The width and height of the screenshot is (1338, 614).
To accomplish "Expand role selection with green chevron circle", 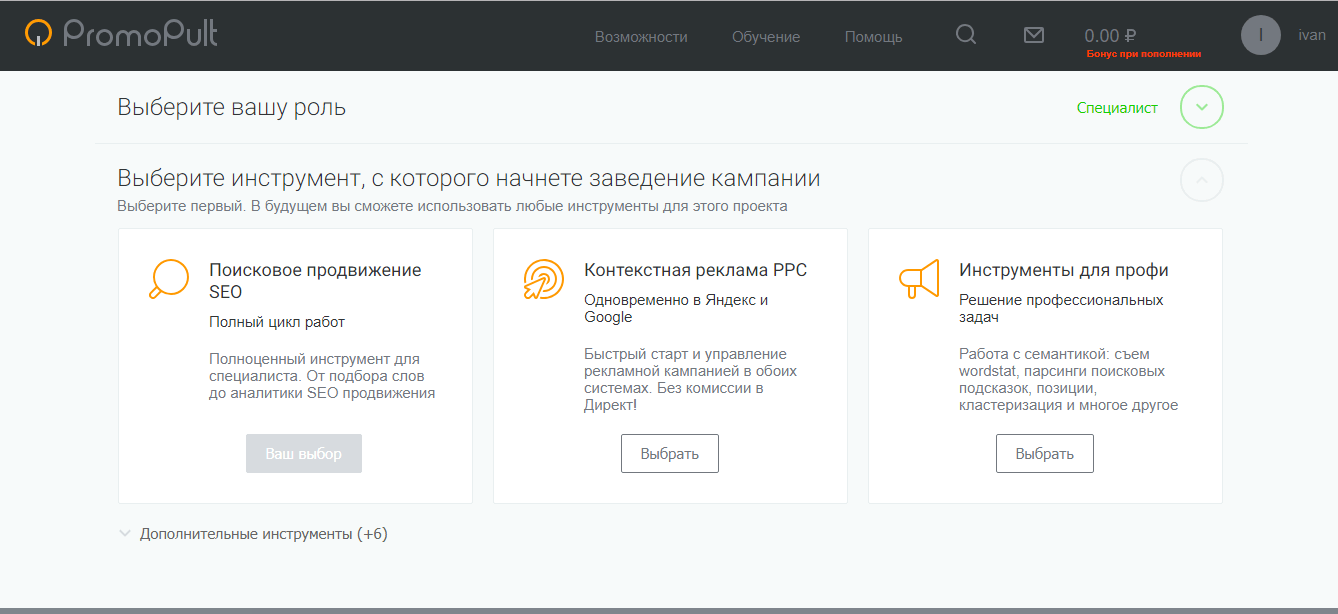I will [x=1201, y=108].
